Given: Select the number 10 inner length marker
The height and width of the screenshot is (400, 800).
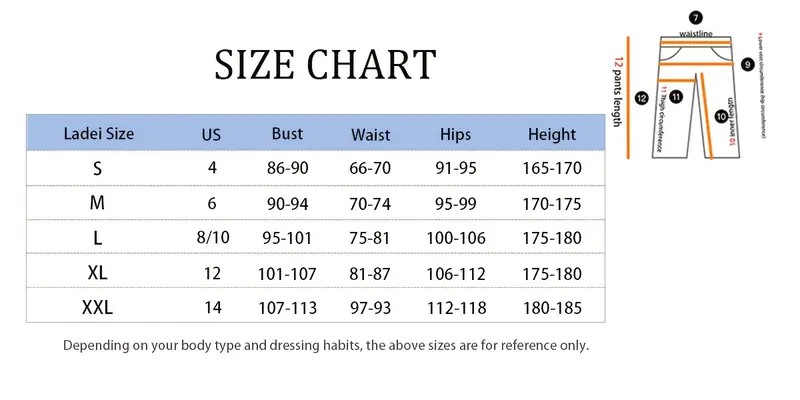Looking at the screenshot, I should coord(722,116).
